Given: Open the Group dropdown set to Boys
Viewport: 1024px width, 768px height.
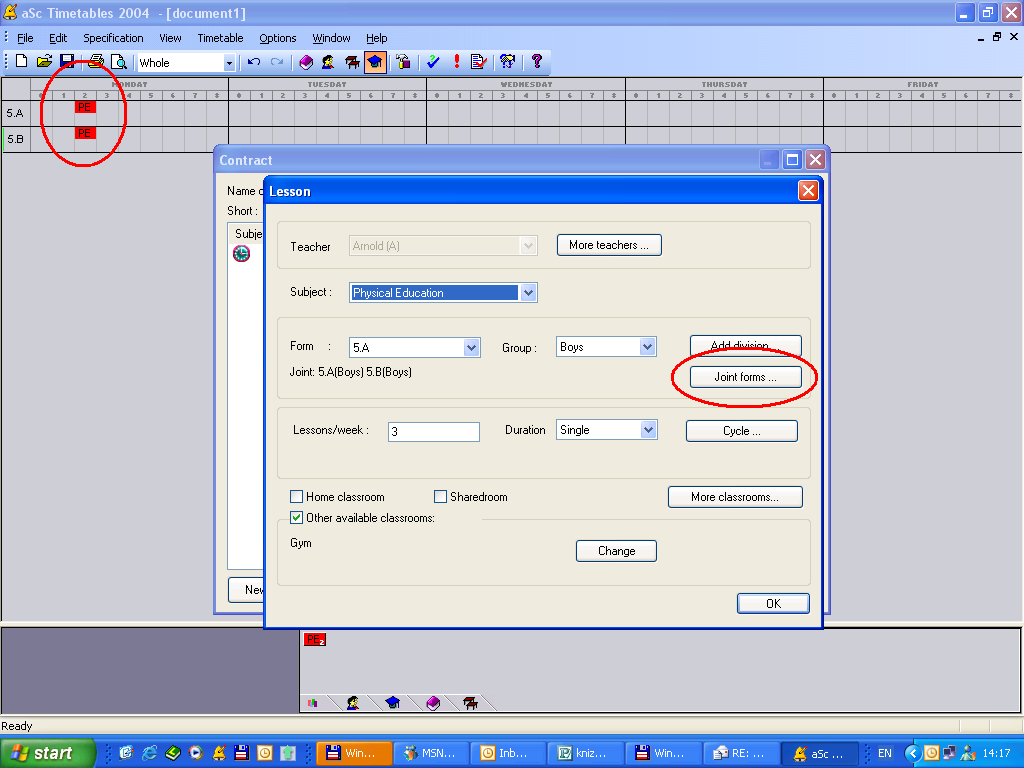Looking at the screenshot, I should click(647, 347).
